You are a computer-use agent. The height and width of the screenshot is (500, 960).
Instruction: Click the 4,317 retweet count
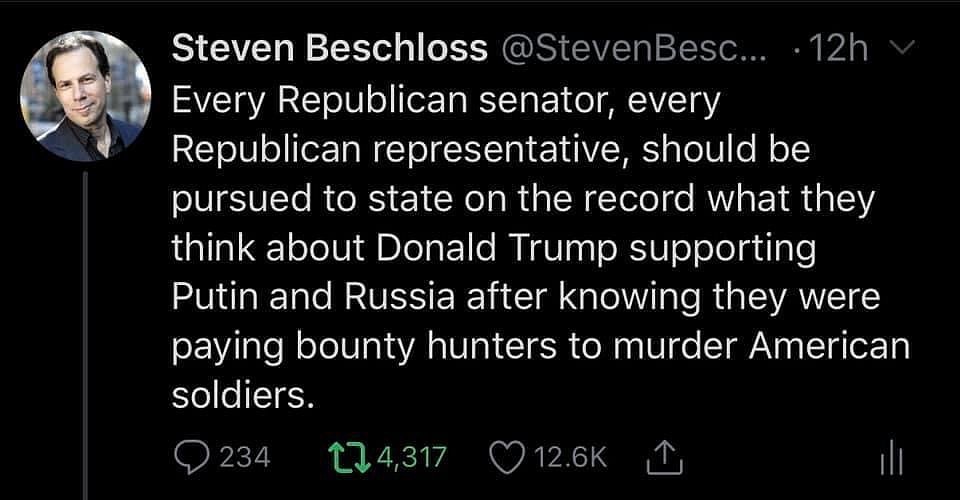412,457
